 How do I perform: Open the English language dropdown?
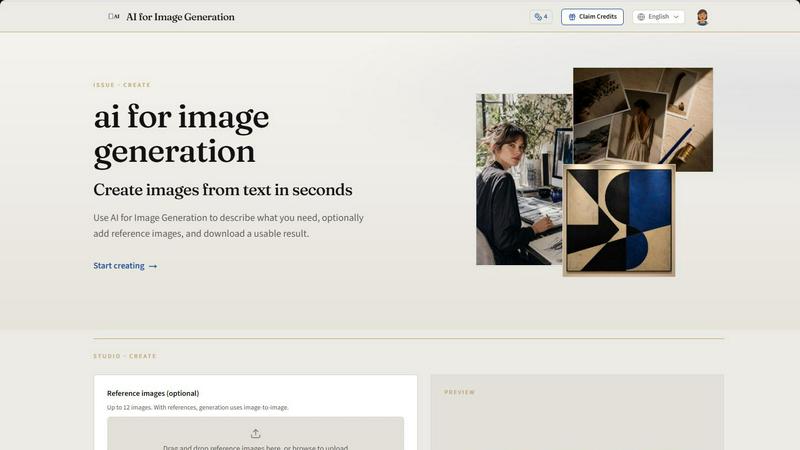pos(658,17)
